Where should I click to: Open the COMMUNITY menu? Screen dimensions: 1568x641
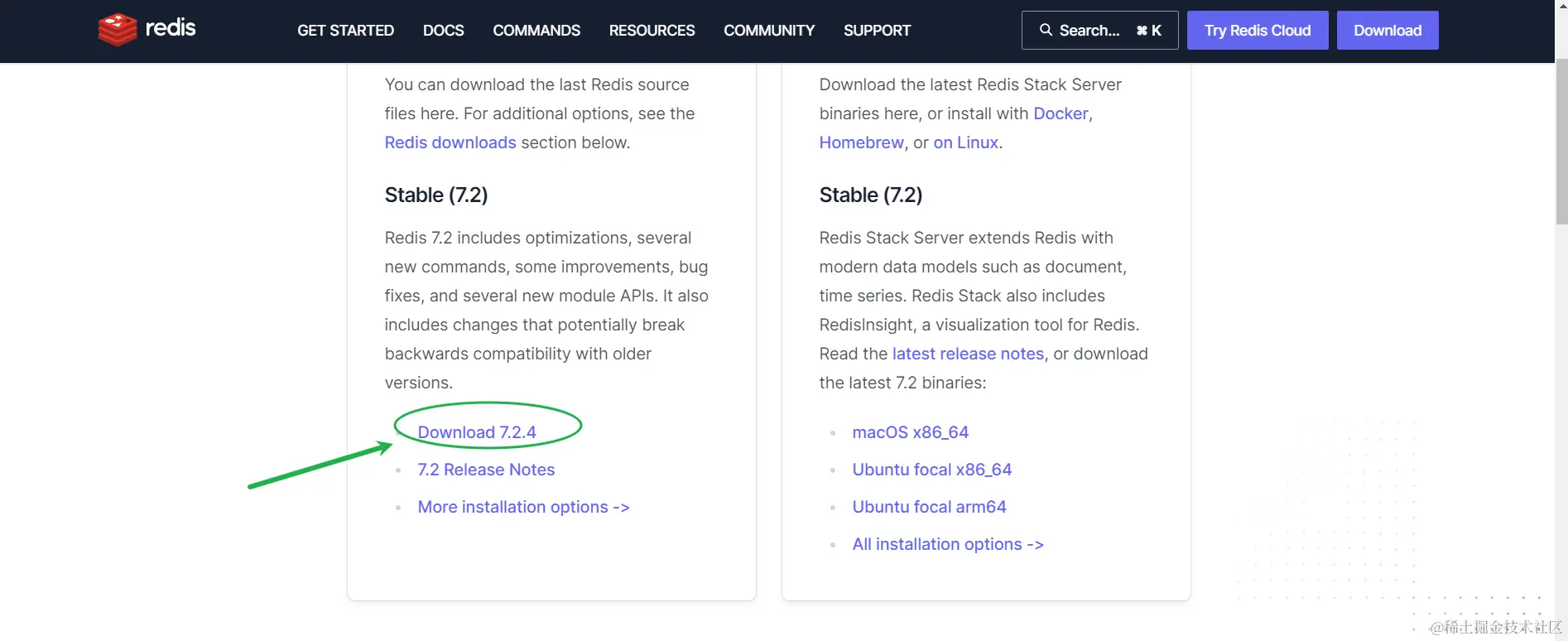click(x=769, y=31)
